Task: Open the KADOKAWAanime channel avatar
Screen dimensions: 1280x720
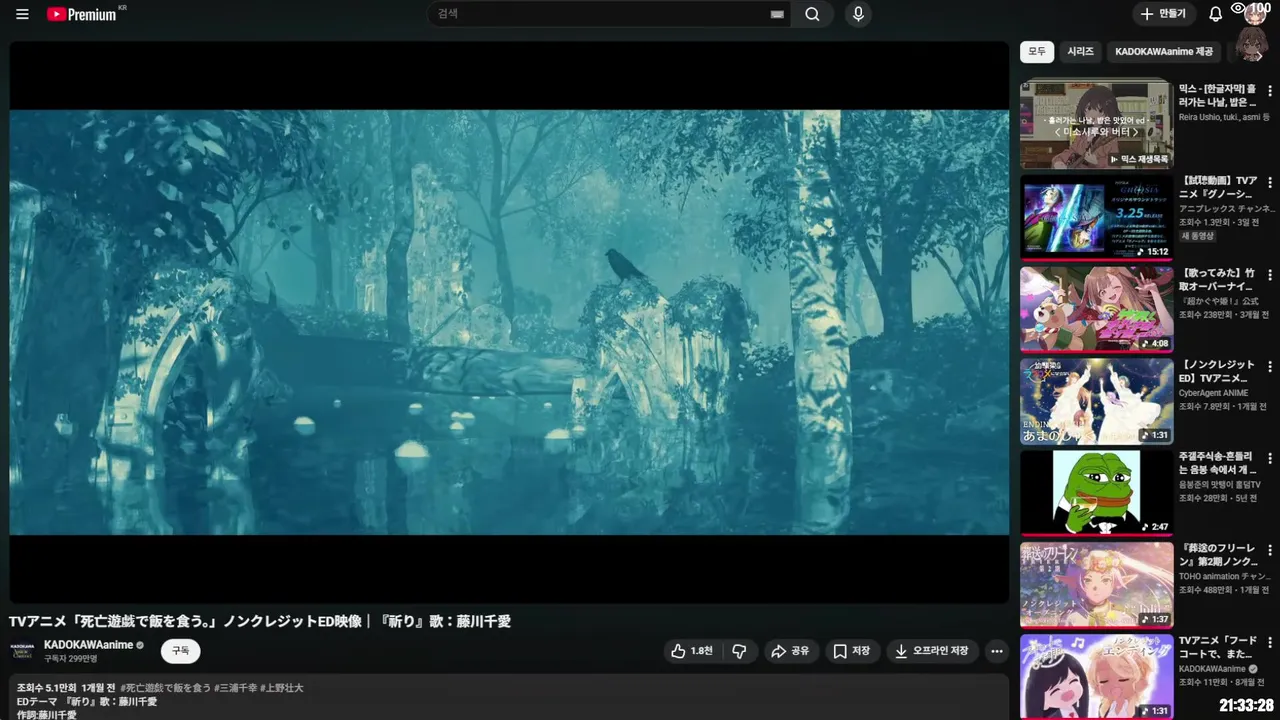Action: [x=22, y=651]
